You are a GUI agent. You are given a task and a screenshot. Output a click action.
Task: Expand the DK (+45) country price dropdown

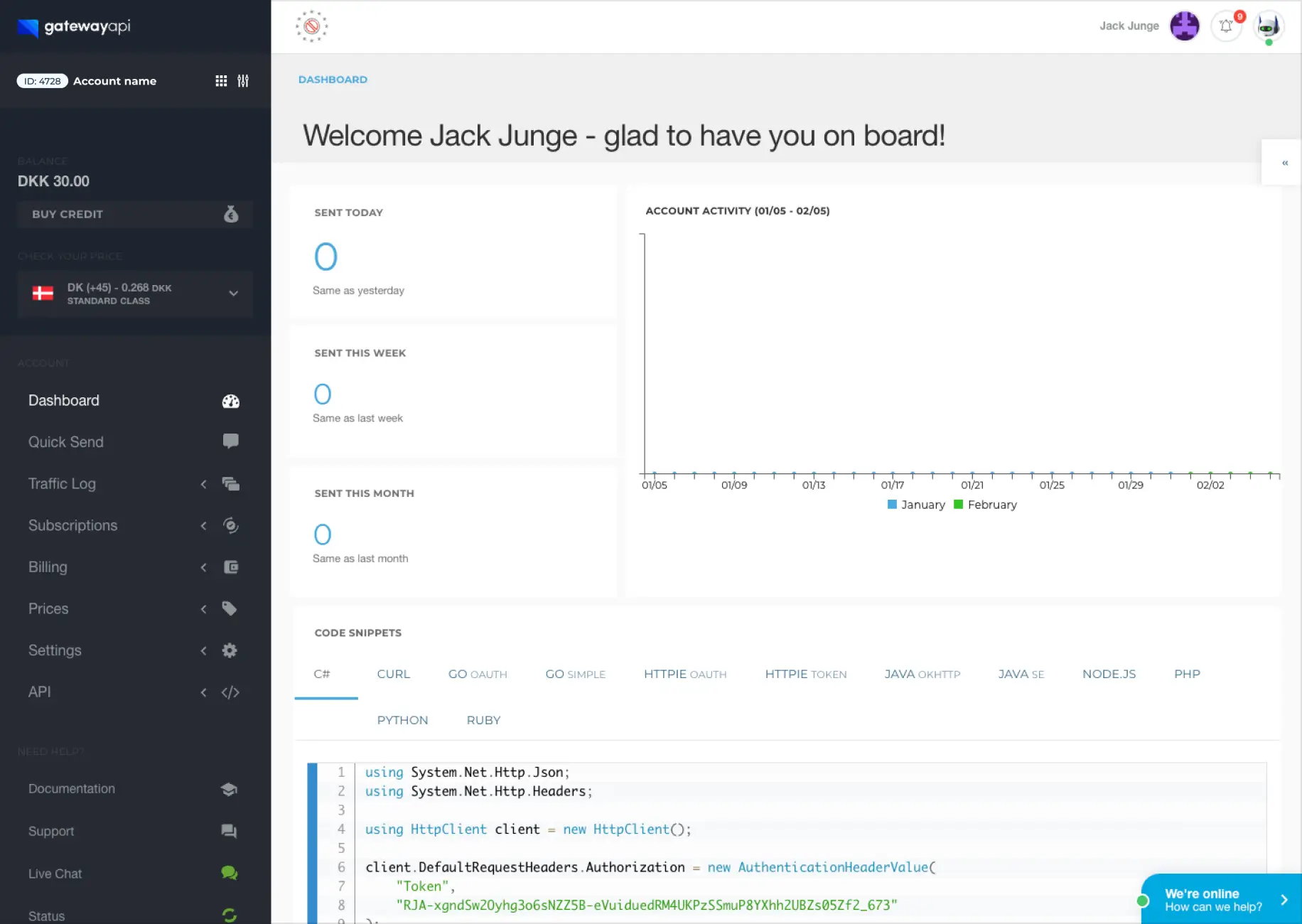click(x=233, y=293)
